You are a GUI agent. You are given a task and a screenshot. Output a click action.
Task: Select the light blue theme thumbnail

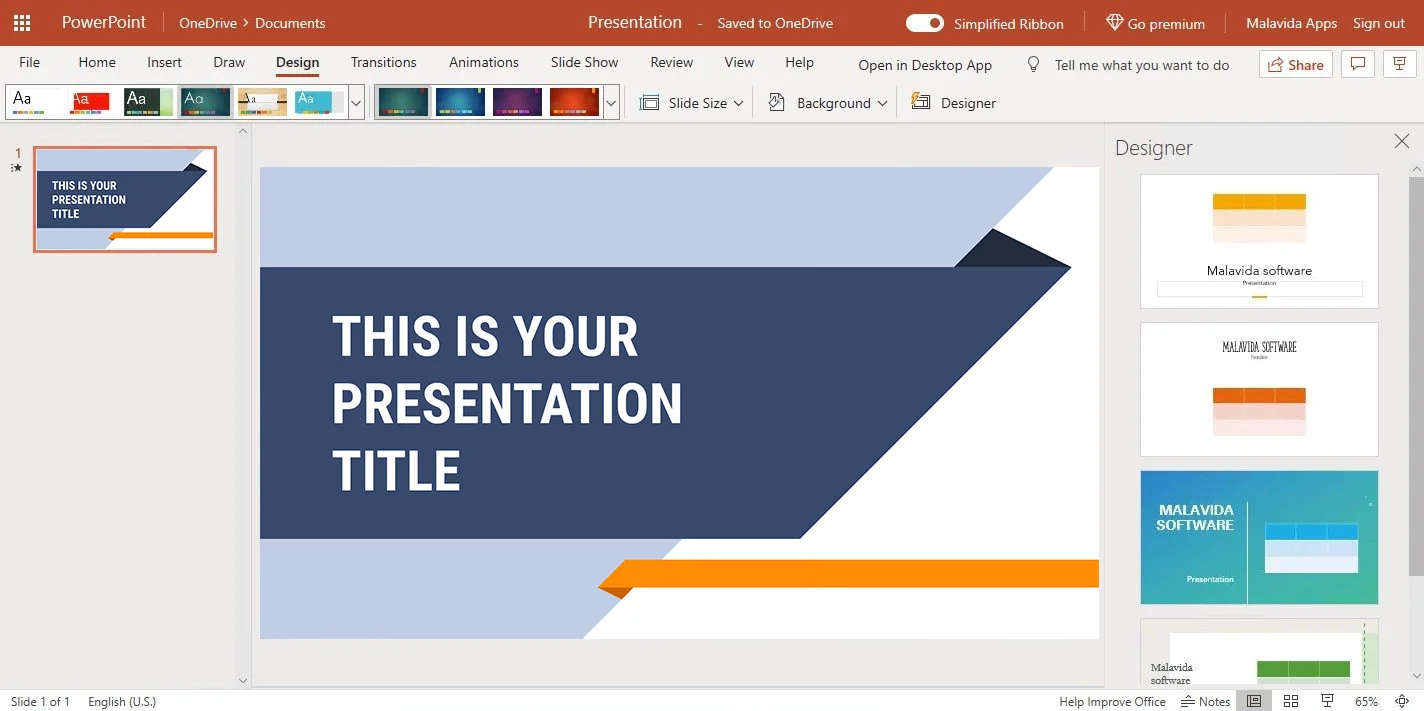click(x=319, y=102)
